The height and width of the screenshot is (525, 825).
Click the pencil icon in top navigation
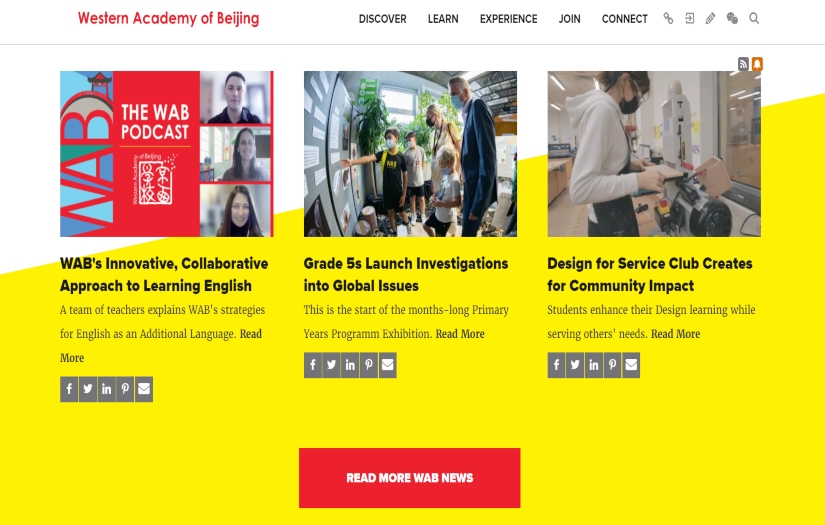click(x=710, y=18)
